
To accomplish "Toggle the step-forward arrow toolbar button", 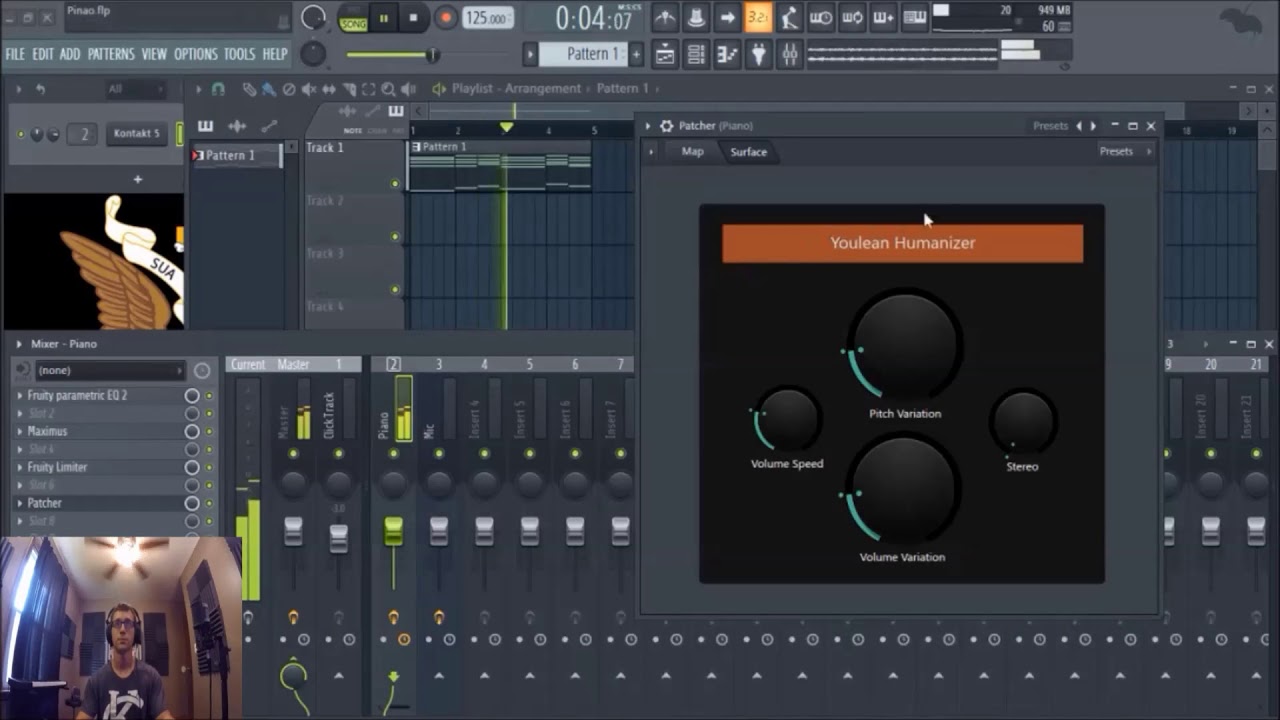I will coord(727,17).
